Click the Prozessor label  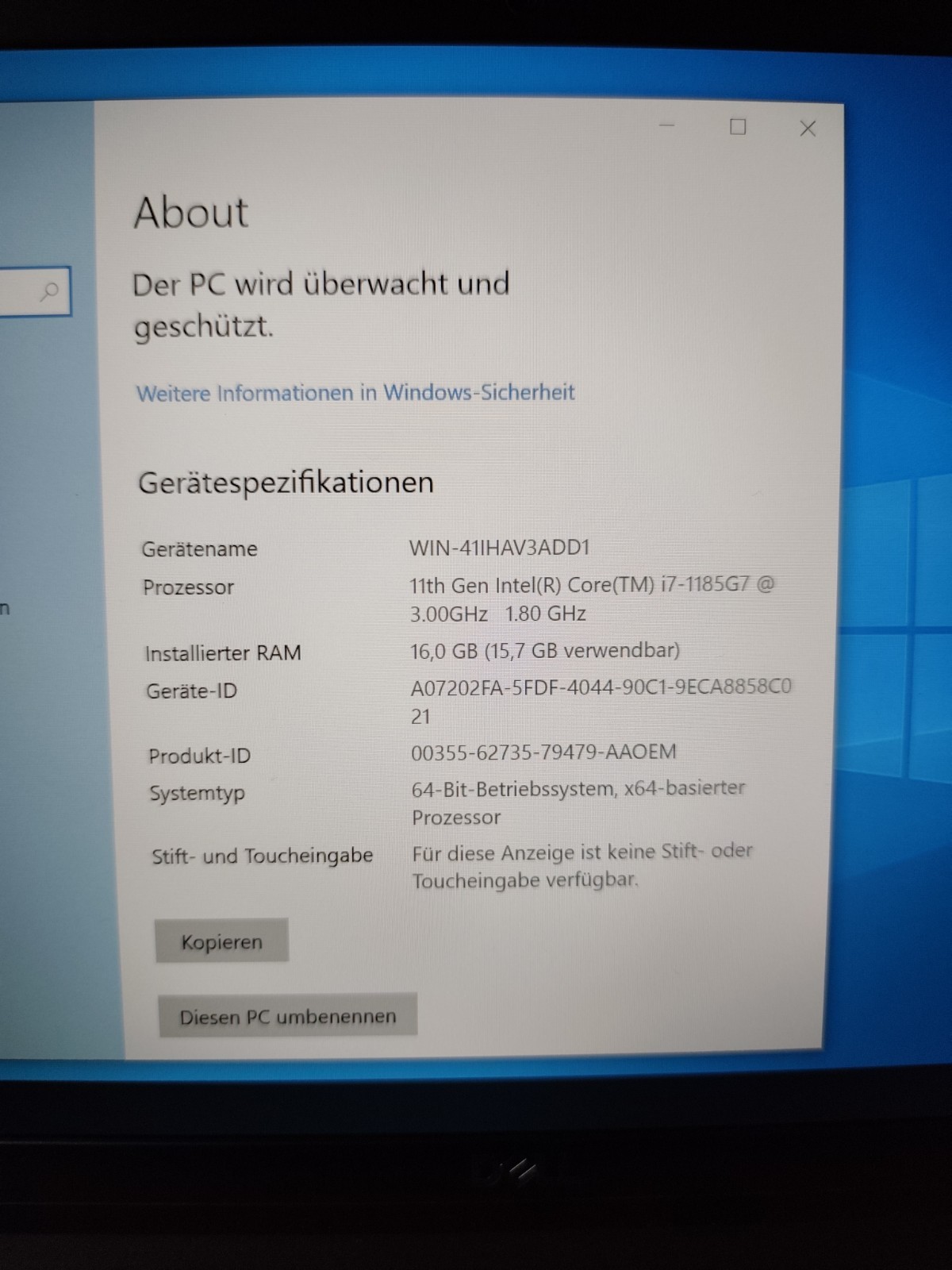(188, 587)
